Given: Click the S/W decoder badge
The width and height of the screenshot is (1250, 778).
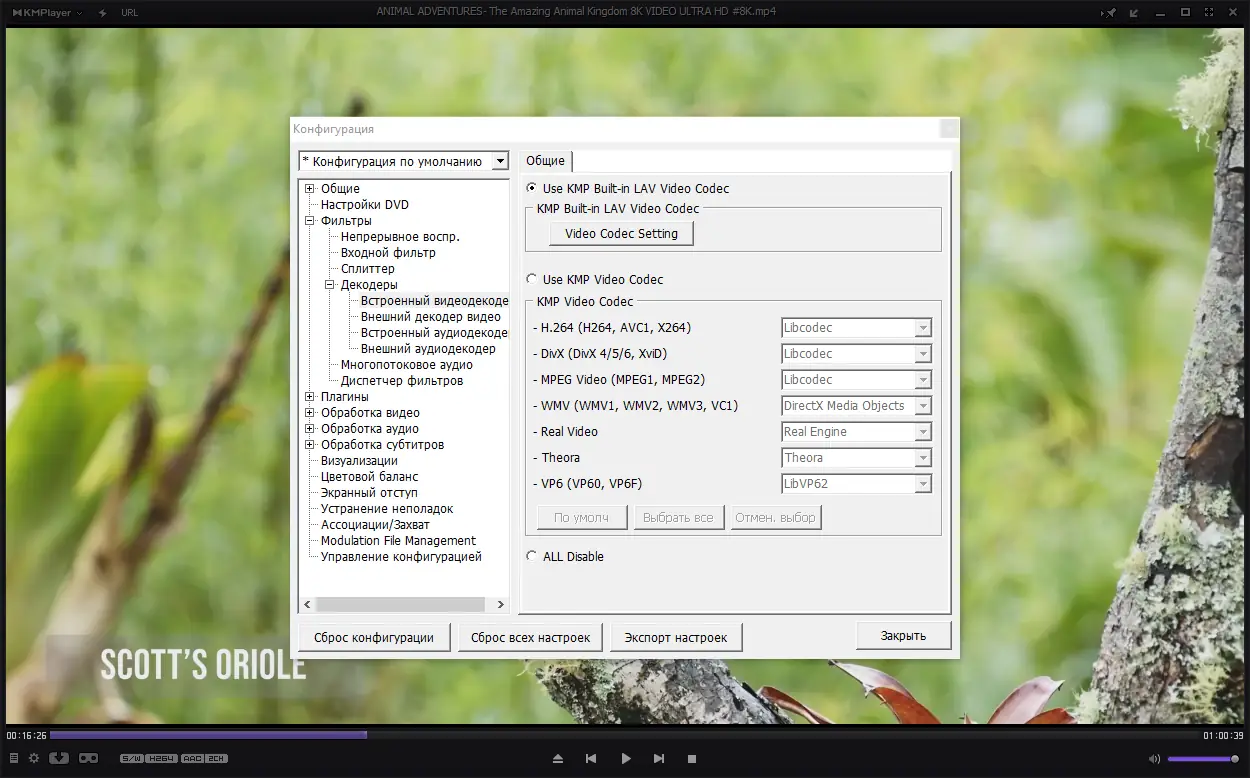Looking at the screenshot, I should click(x=132, y=759).
